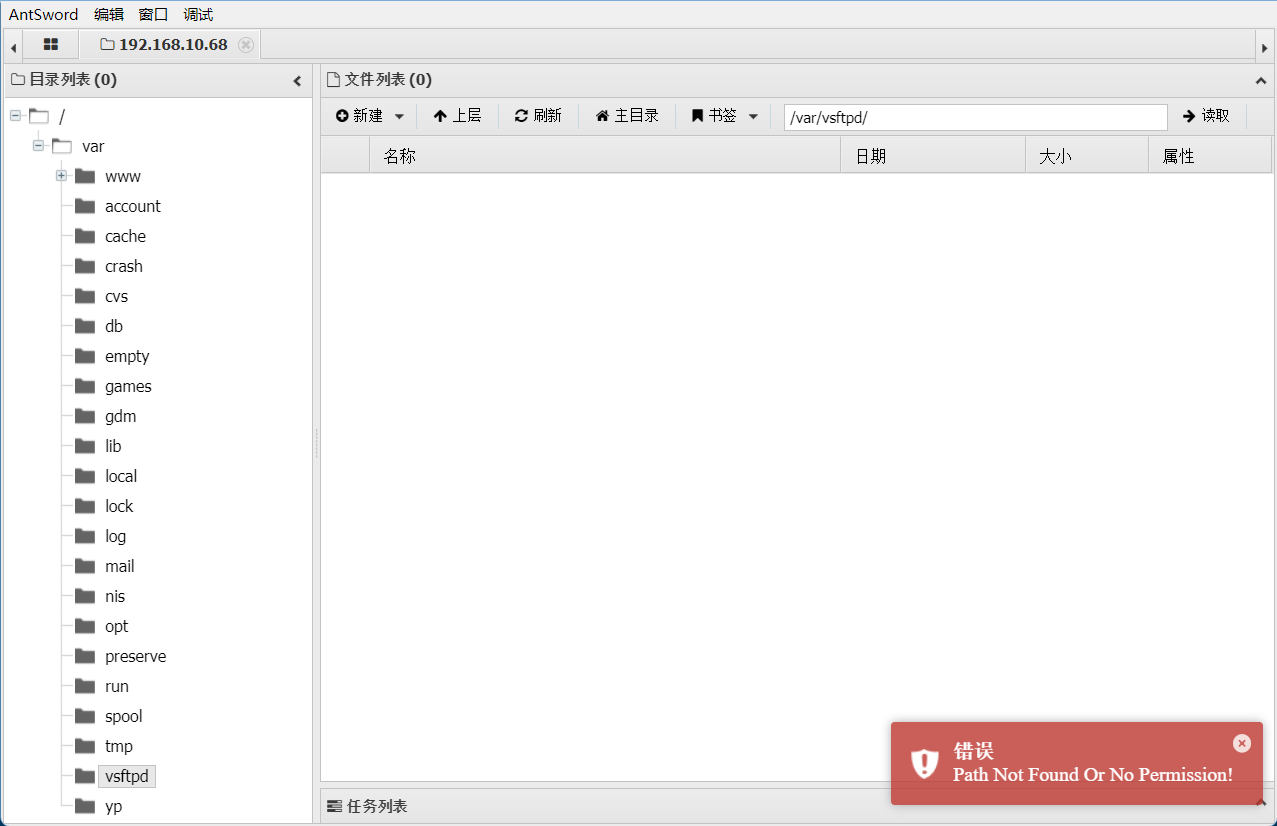Collapse the 目录列表 panel
1277x826 pixels.
[x=297, y=81]
